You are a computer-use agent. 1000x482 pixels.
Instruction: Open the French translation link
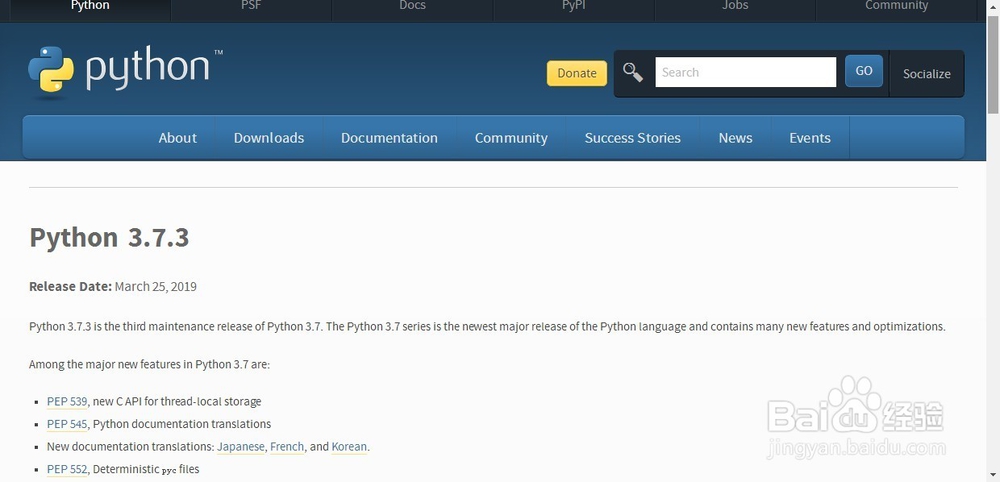[287, 446]
